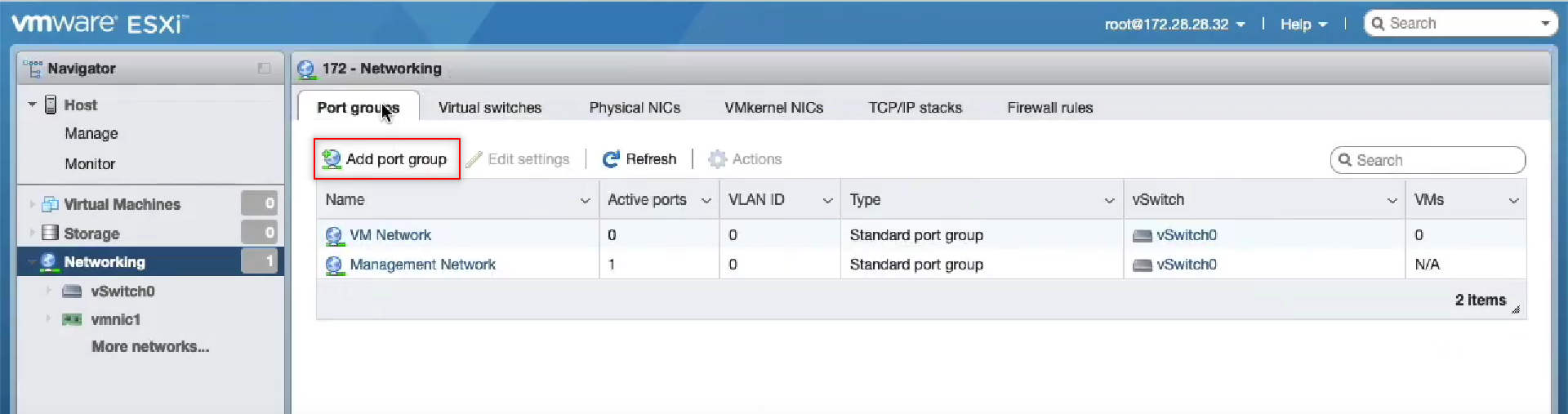This screenshot has height=414, width=1568.
Task: Minimize the Navigator panel icon
Action: (x=264, y=69)
